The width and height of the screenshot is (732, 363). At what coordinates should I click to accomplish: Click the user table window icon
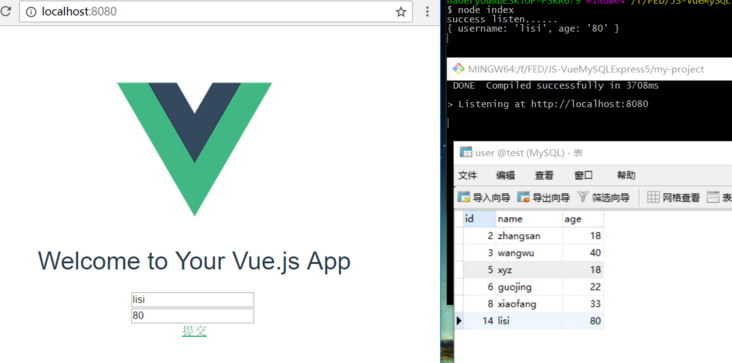pos(465,152)
